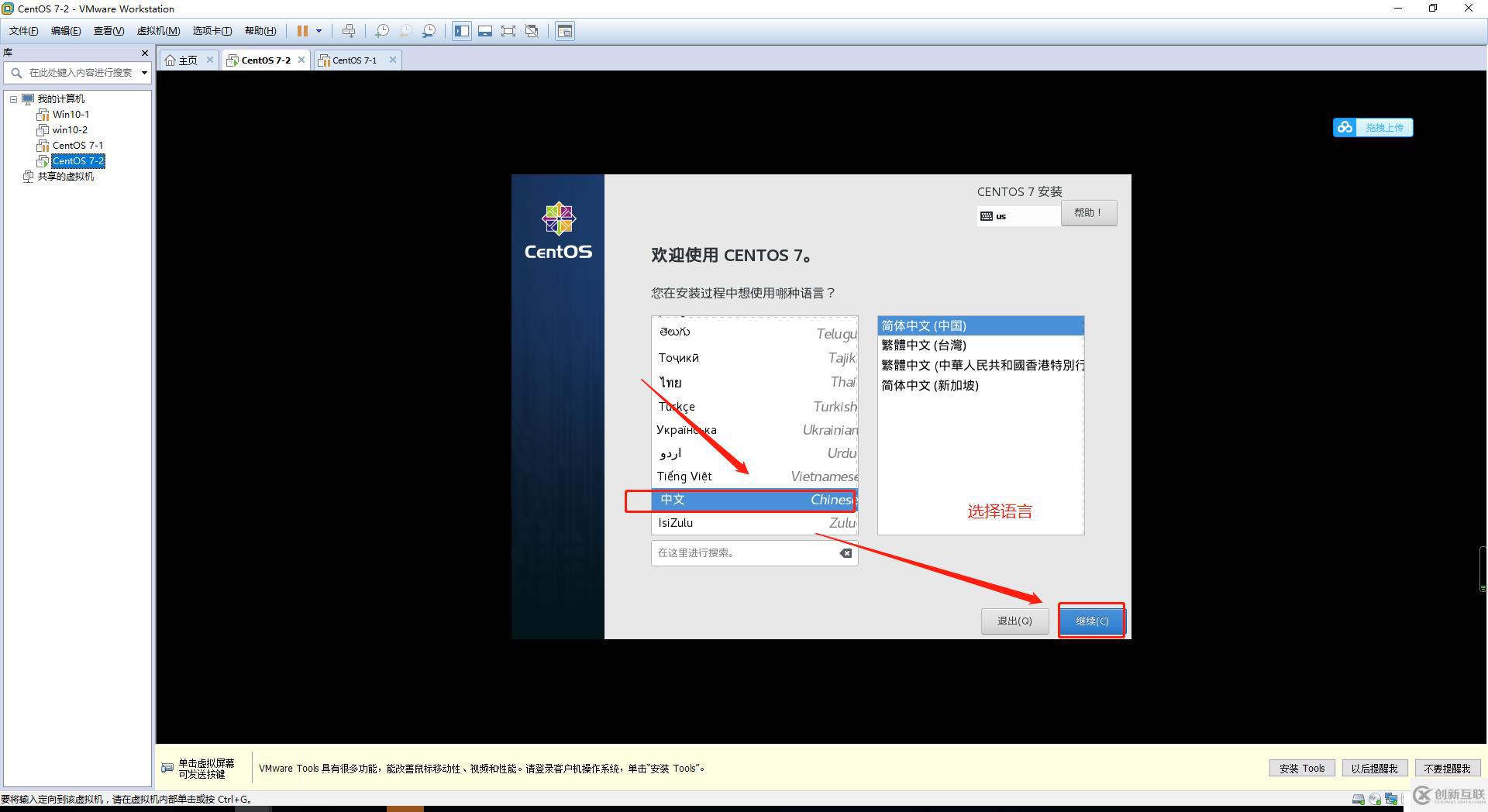Click the CD/DVD drive status icon
This screenshot has height=812, width=1488.
coord(1374,799)
